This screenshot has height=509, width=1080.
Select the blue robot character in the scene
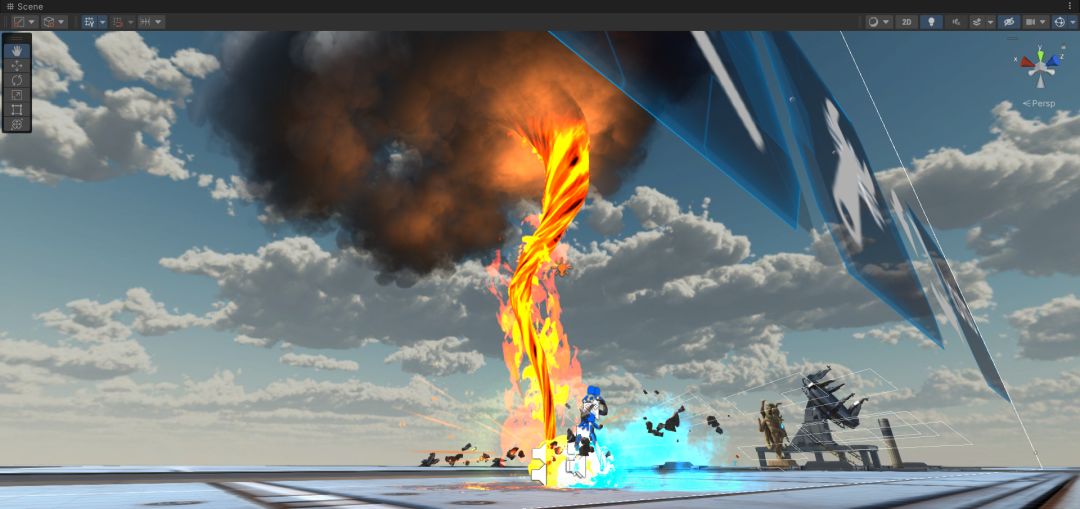[x=589, y=417]
